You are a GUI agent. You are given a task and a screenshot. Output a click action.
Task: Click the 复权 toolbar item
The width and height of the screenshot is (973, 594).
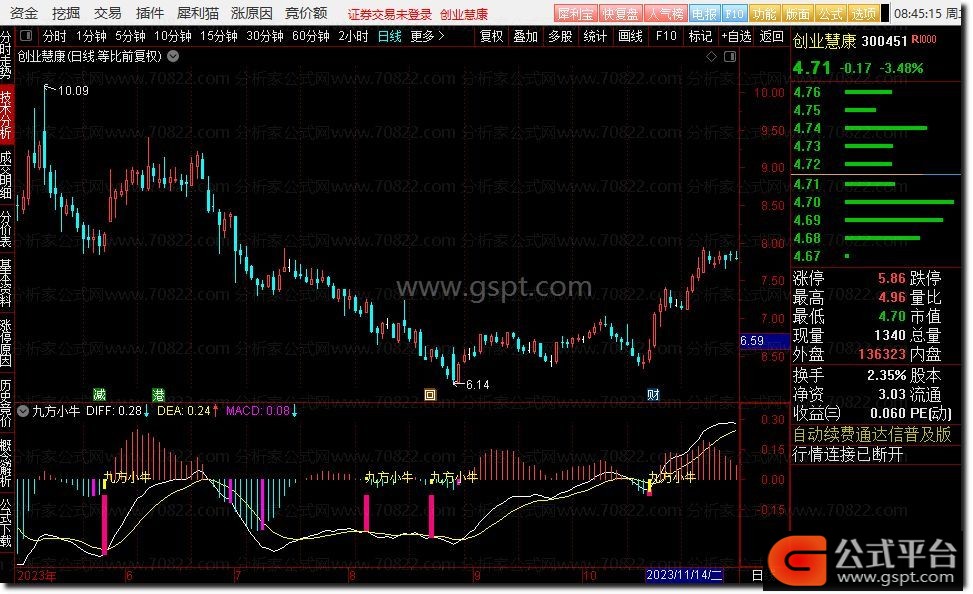491,36
